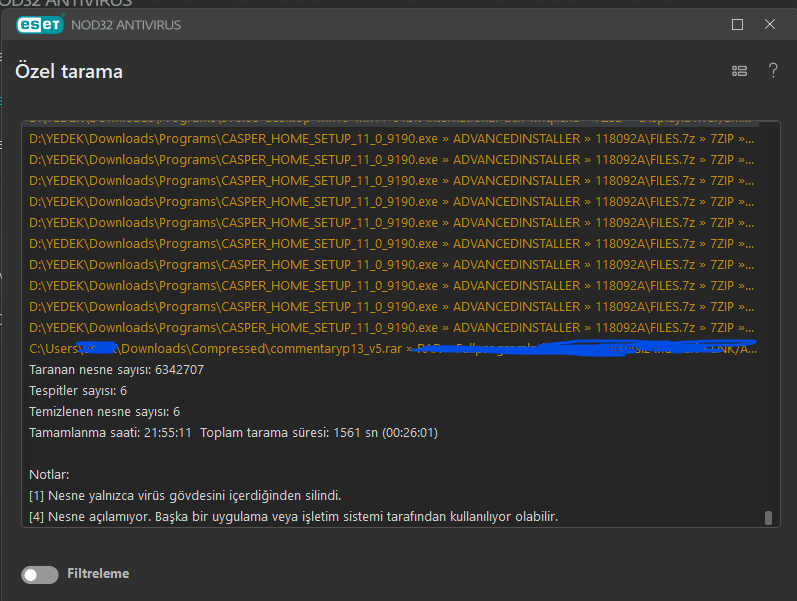Viewport: 797px width, 601px height.
Task: Select the 'Notlar:' line
Action: 49,474
